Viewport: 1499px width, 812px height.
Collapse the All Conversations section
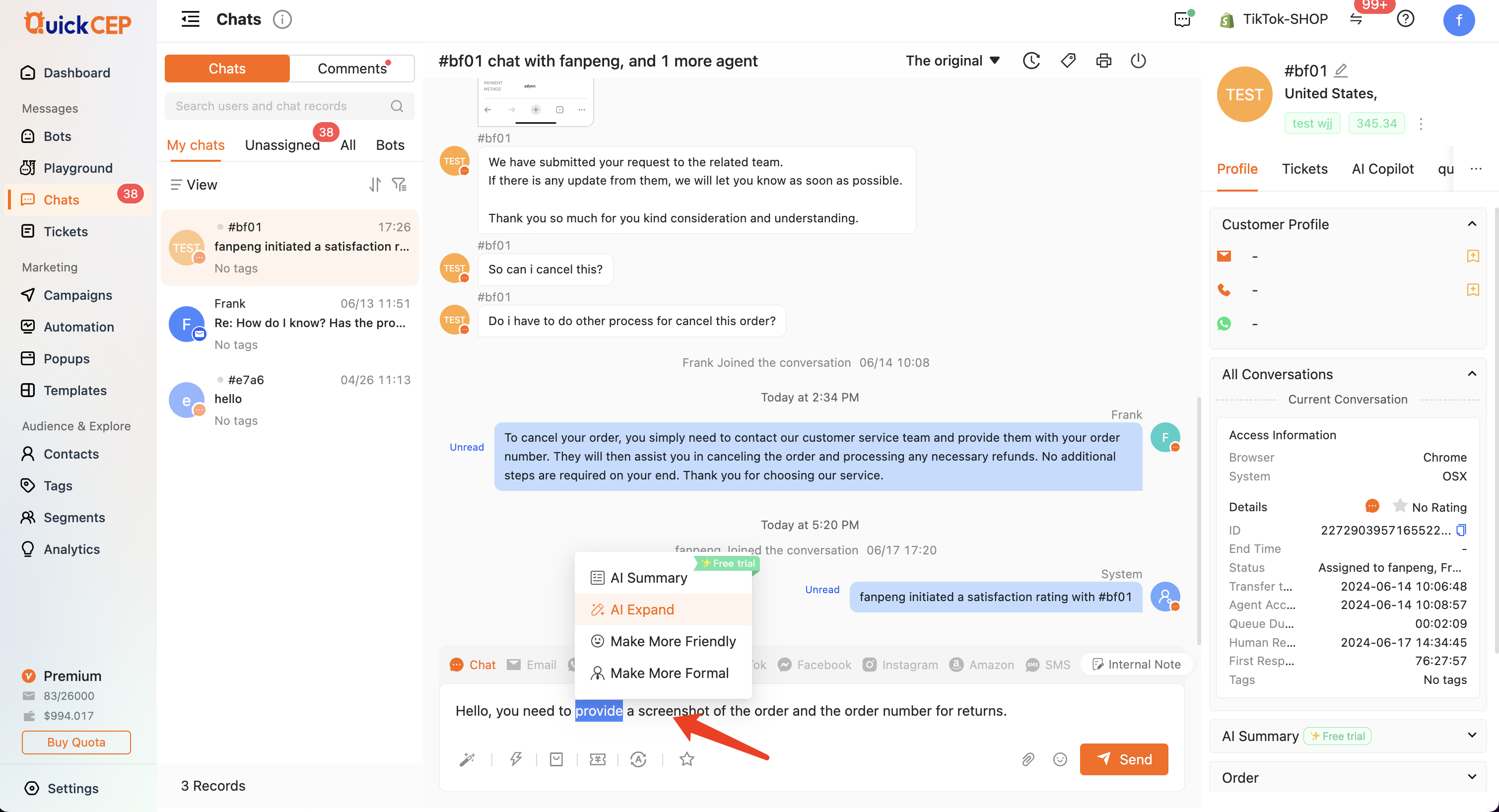pos(1471,374)
